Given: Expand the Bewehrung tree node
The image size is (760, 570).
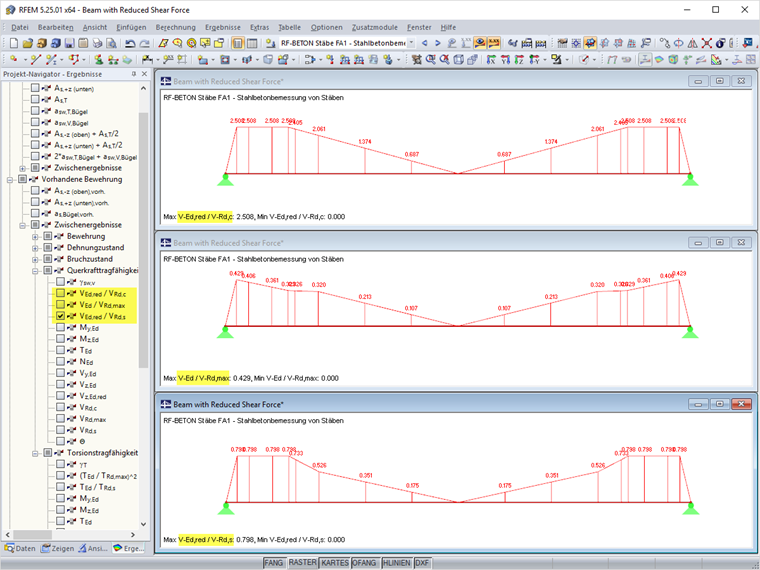Looking at the screenshot, I should (x=36, y=236).
